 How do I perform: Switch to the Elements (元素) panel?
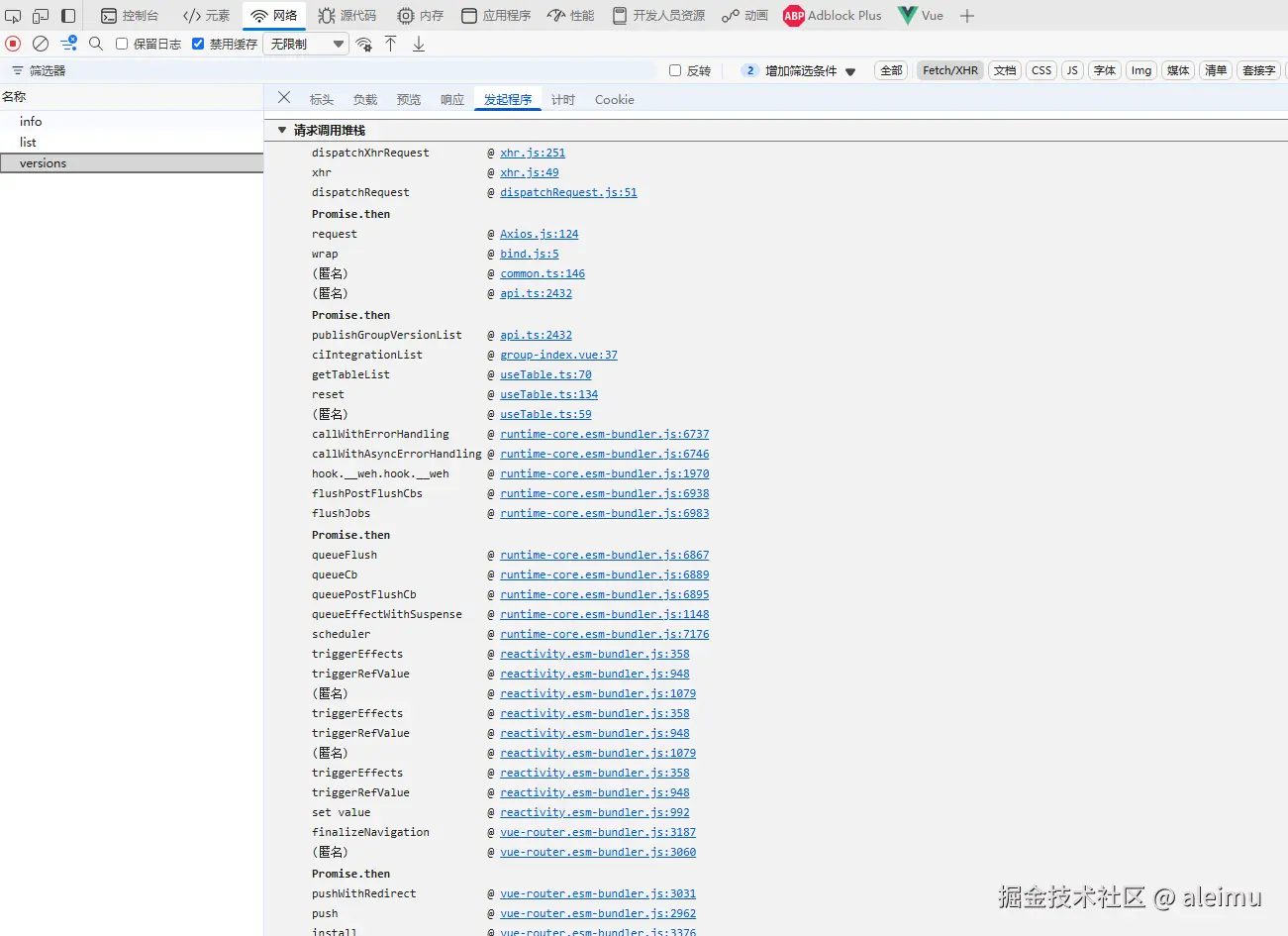pyautogui.click(x=206, y=16)
